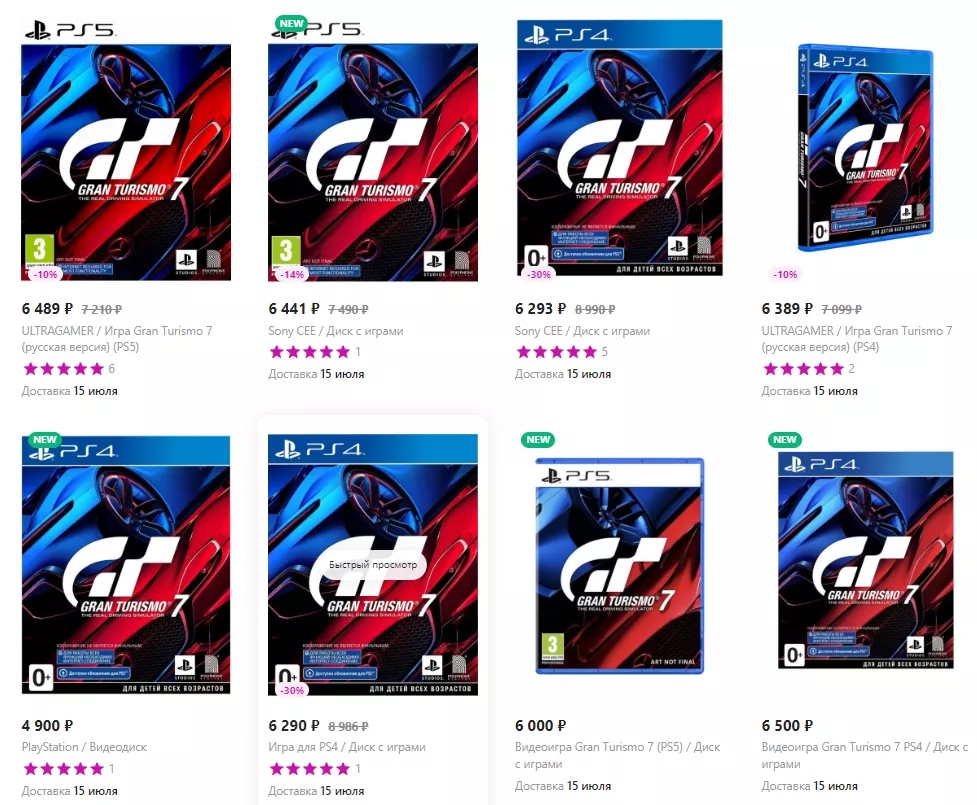Screen dimensions: 977x805
Task: Open the 6 000 ₽ PS5 box thumbnail
Action: click(x=619, y=566)
